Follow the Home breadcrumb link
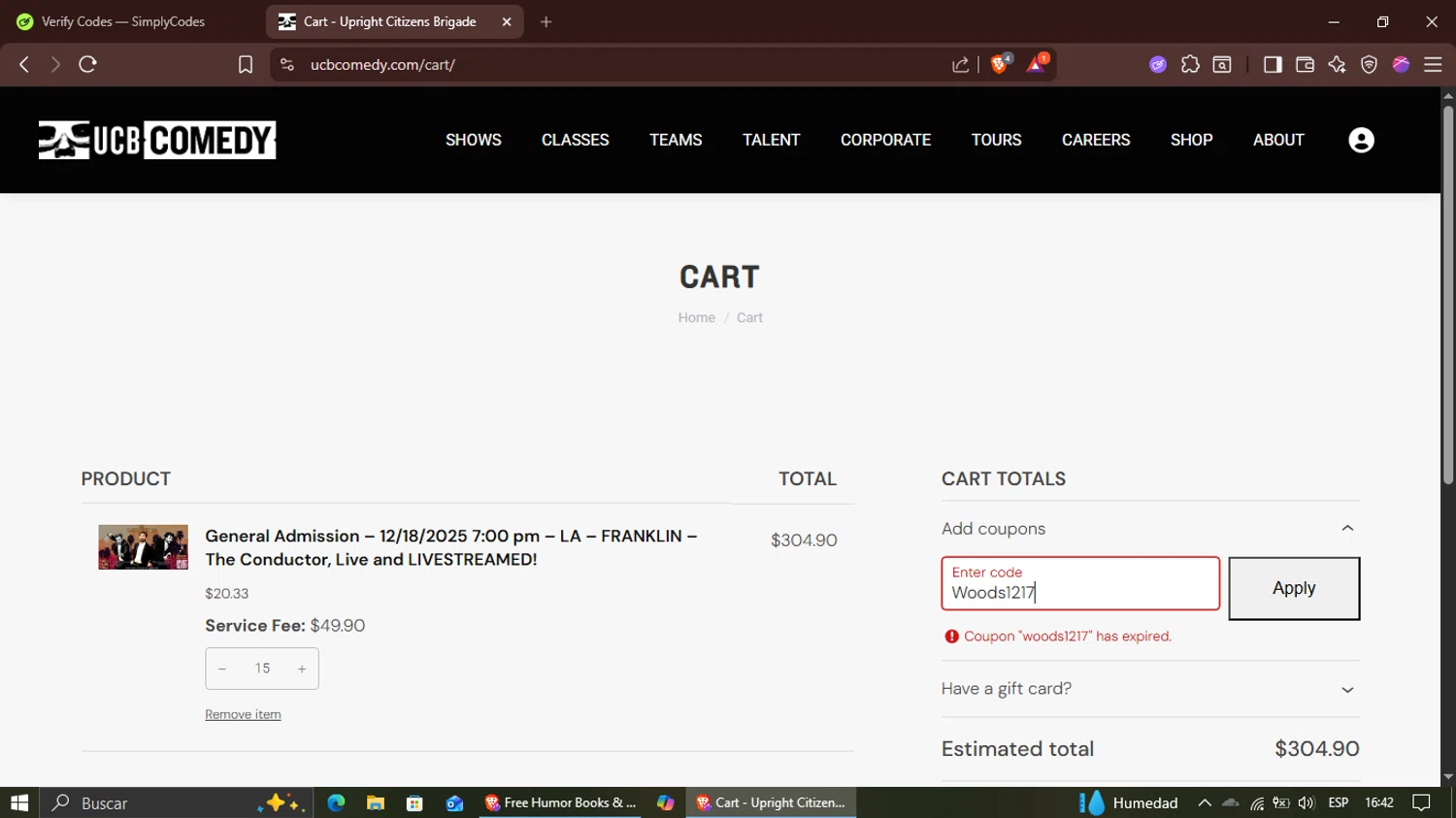The width and height of the screenshot is (1456, 818). 696,317
